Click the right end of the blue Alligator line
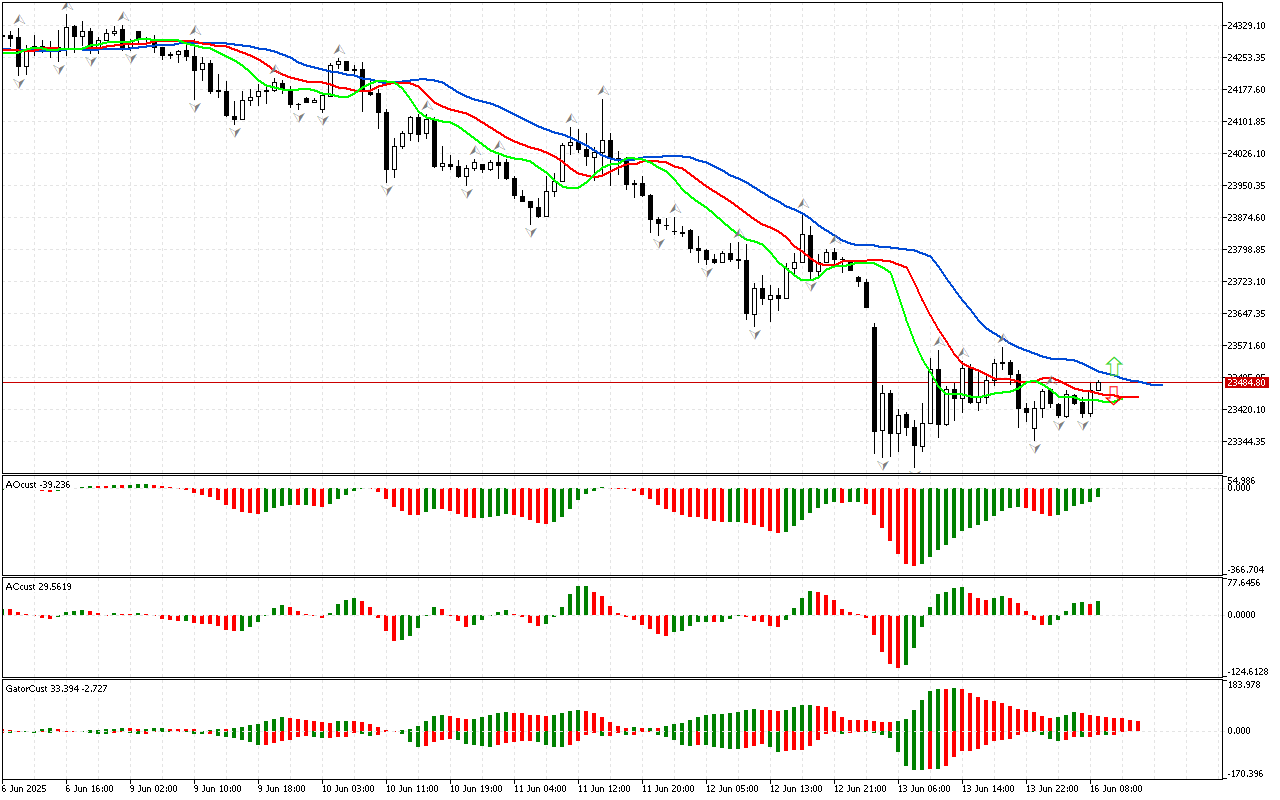 [x=1158, y=385]
